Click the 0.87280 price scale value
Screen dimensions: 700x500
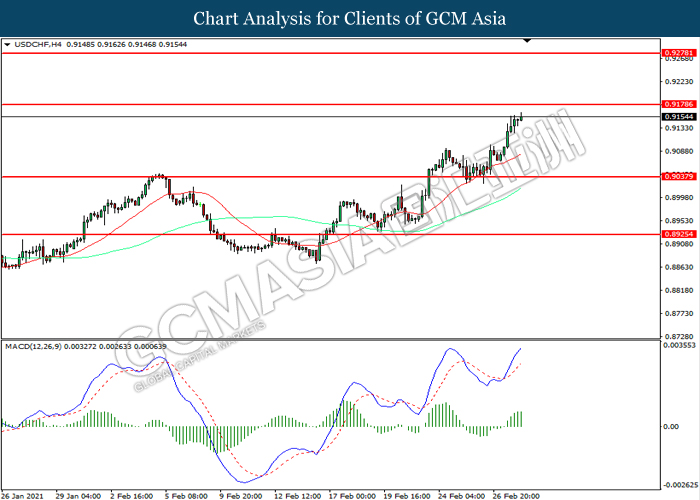(x=679, y=336)
